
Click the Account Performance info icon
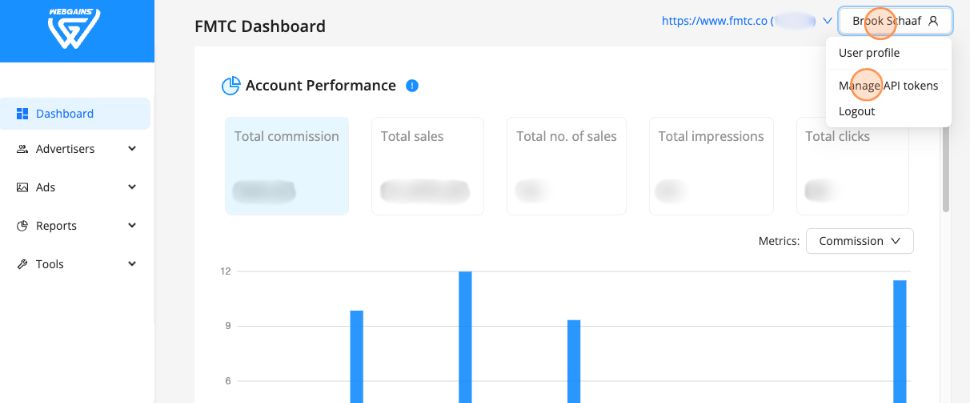pos(412,86)
